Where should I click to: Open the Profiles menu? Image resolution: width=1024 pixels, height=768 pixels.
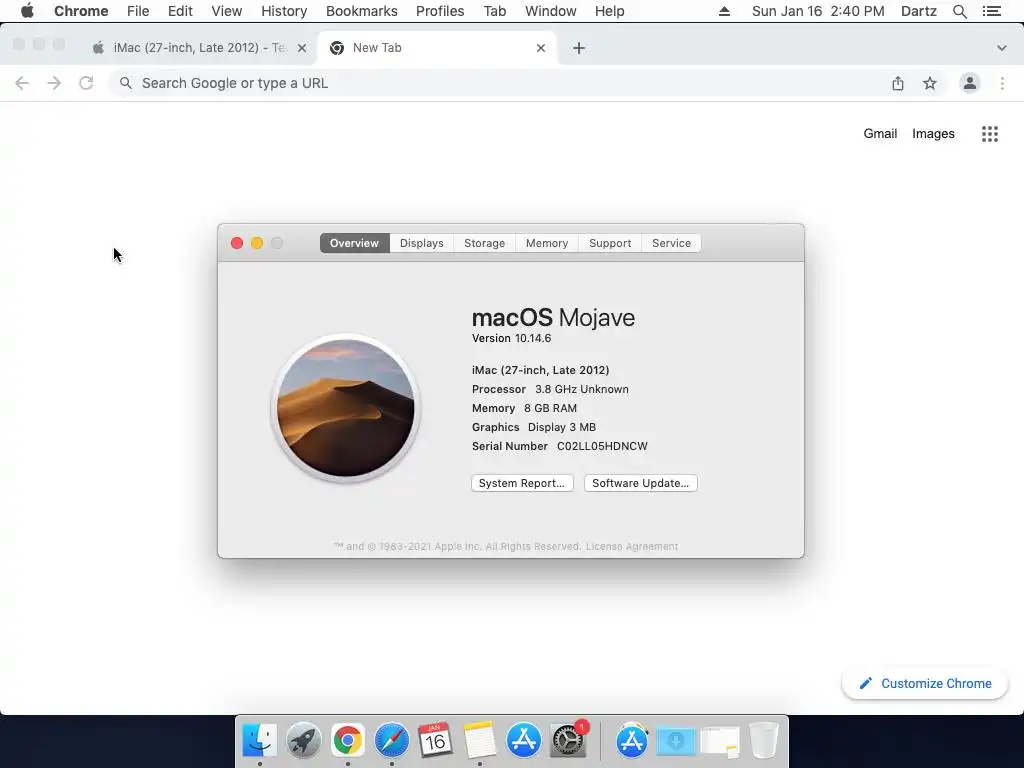point(440,11)
